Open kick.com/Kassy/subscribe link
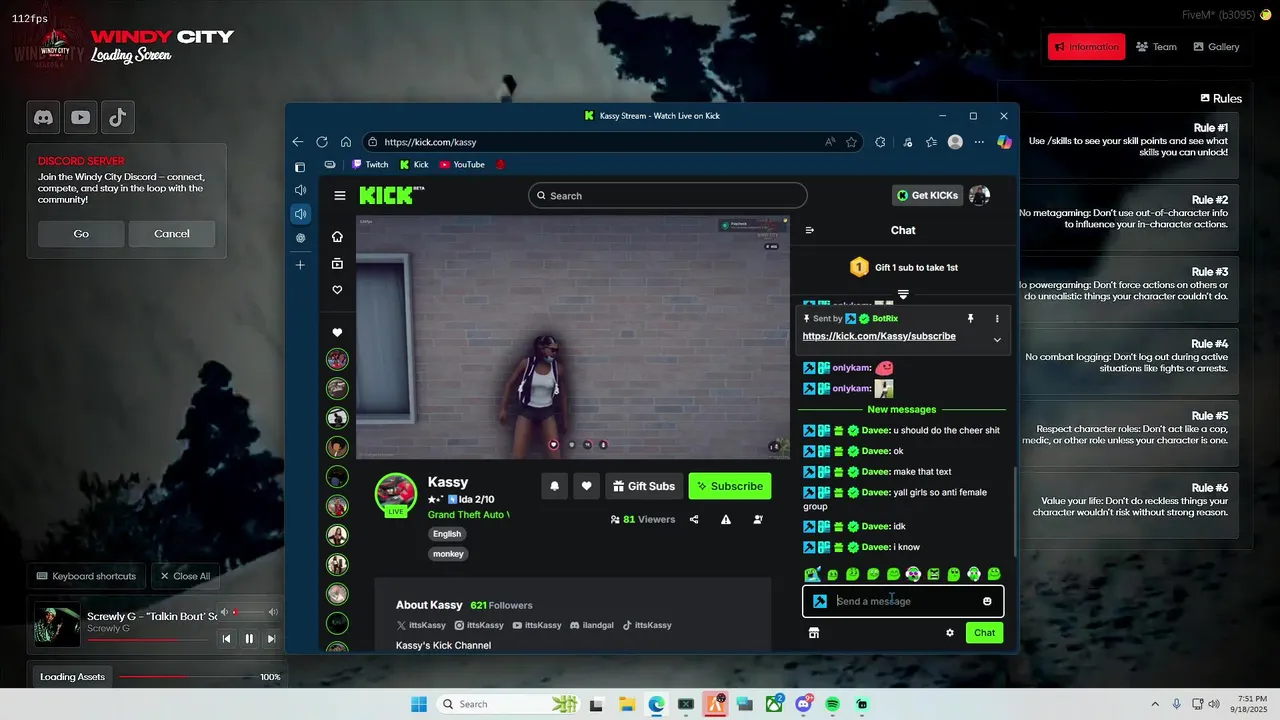This screenshot has height=720, width=1280. point(879,337)
